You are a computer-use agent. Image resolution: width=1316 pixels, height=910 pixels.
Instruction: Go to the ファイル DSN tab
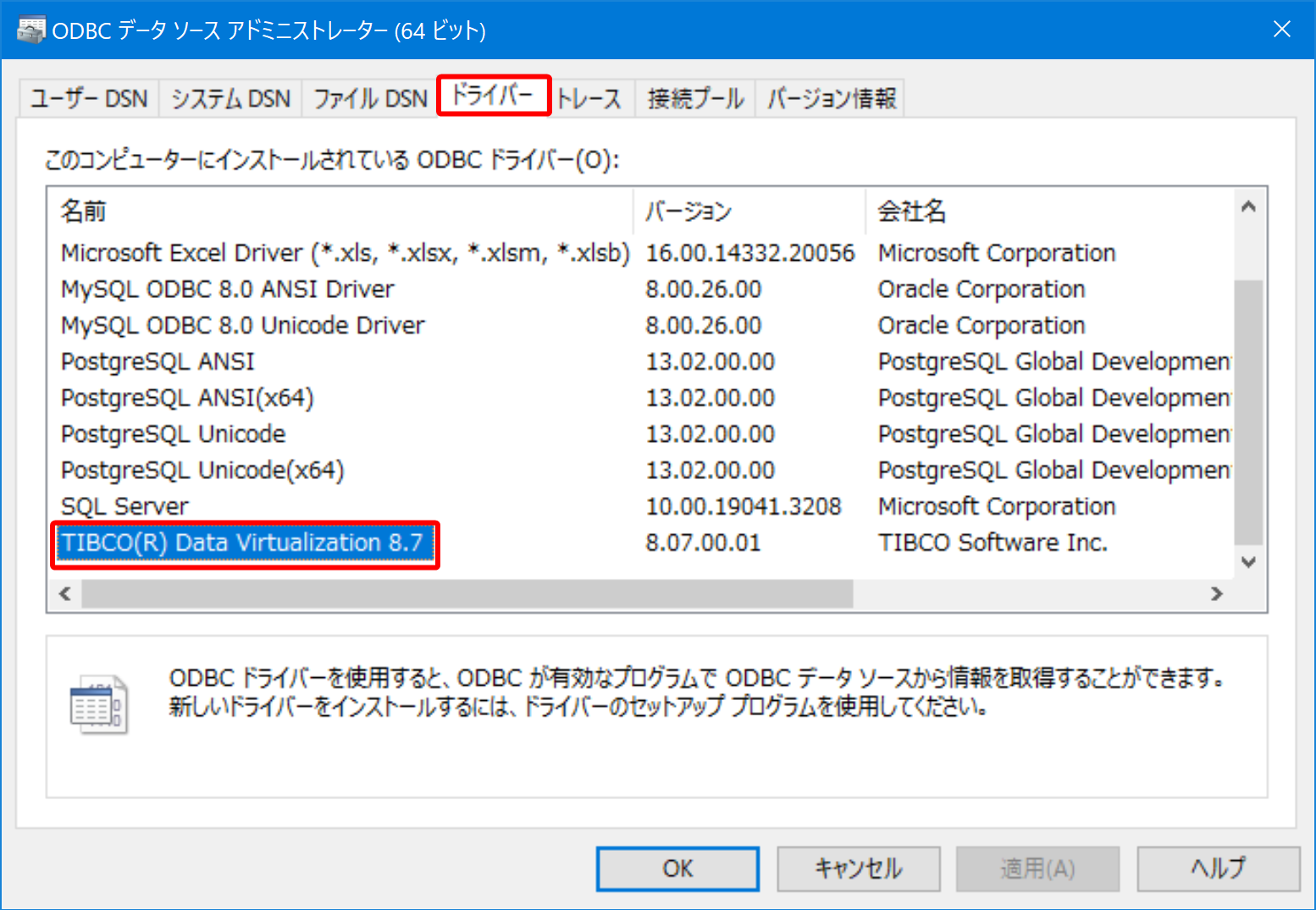click(x=370, y=98)
